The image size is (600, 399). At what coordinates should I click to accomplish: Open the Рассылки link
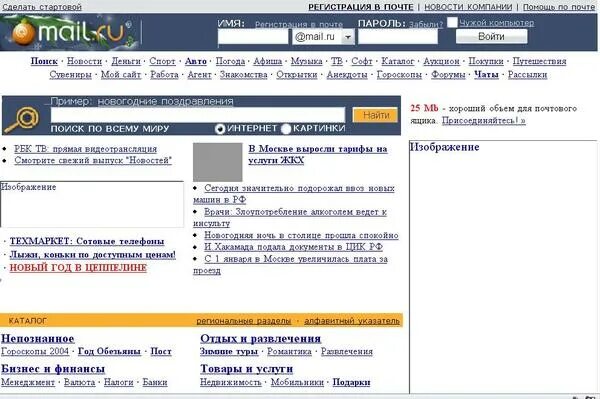(x=527, y=75)
